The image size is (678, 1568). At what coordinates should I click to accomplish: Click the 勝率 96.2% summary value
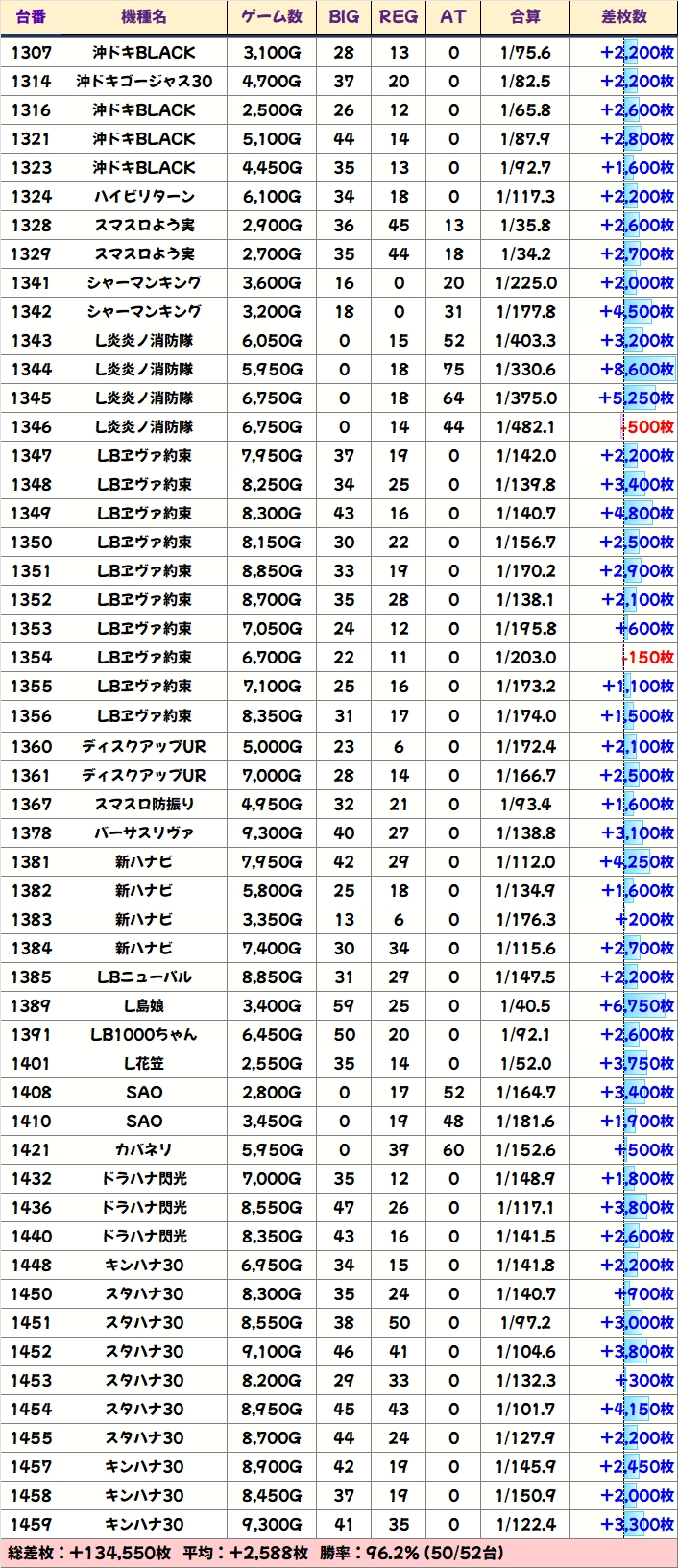point(412,1554)
